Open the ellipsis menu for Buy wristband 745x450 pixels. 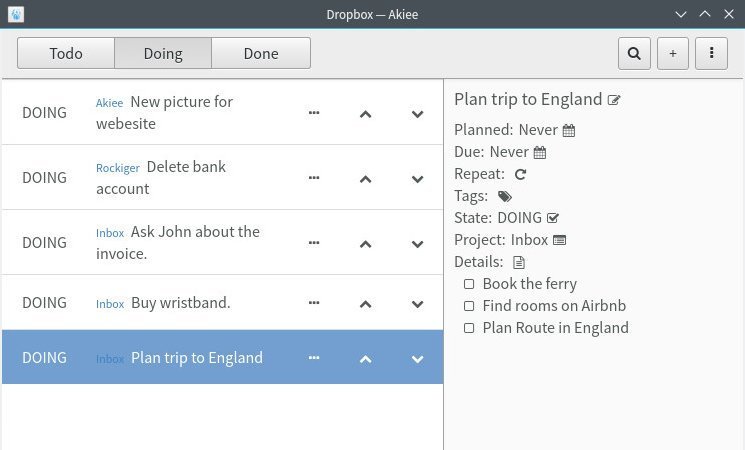pos(314,303)
